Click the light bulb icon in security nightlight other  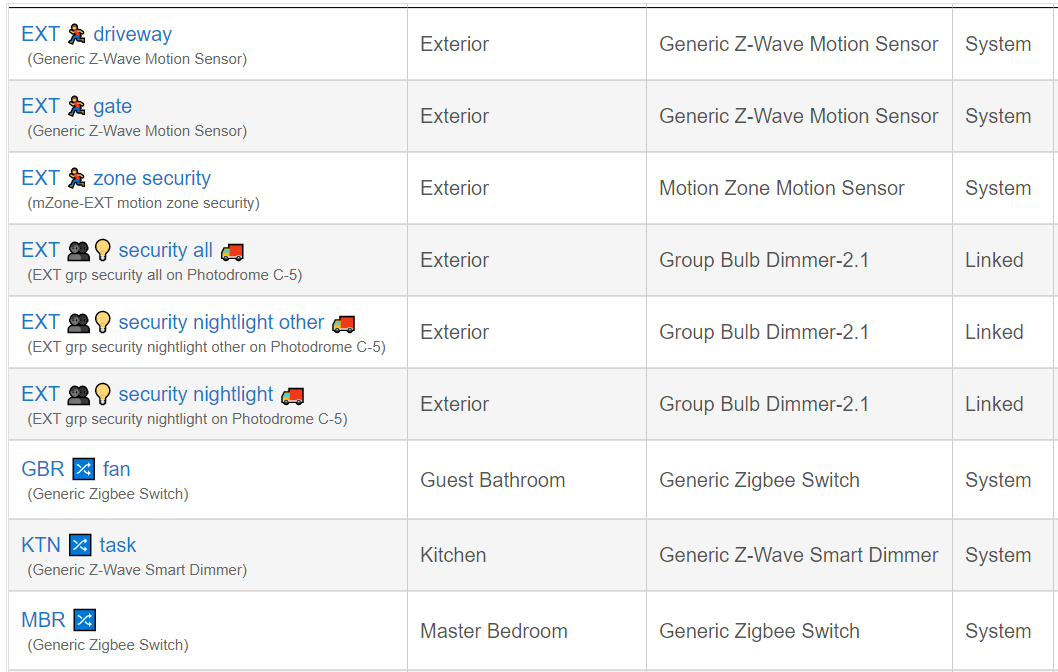pyautogui.click(x=103, y=322)
